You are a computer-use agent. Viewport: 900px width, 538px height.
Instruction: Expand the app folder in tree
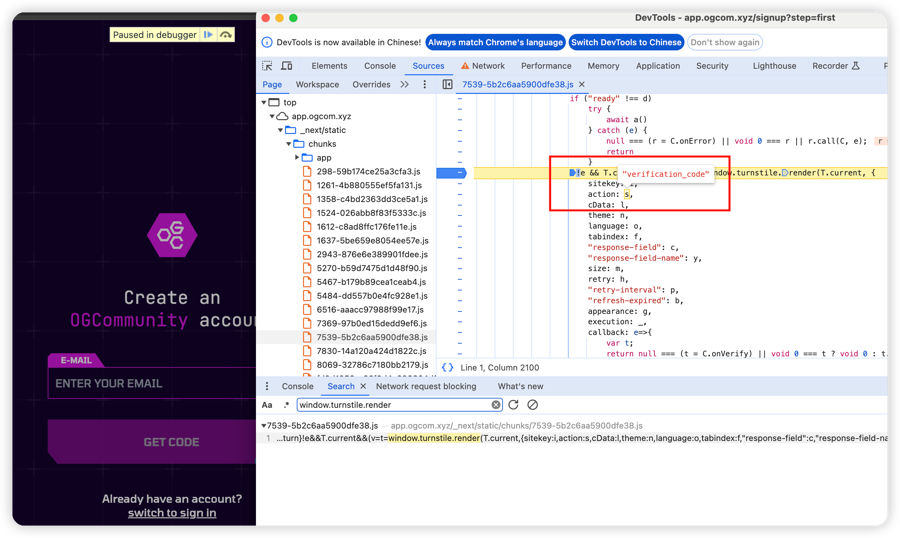point(297,158)
